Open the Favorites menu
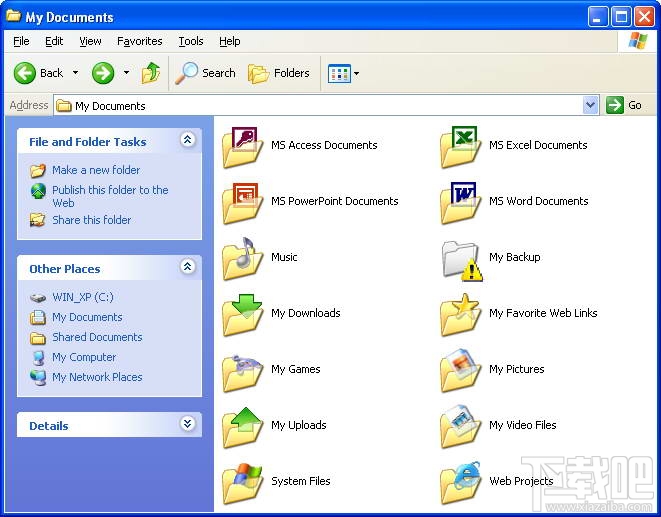This screenshot has height=517, width=661. point(139,41)
